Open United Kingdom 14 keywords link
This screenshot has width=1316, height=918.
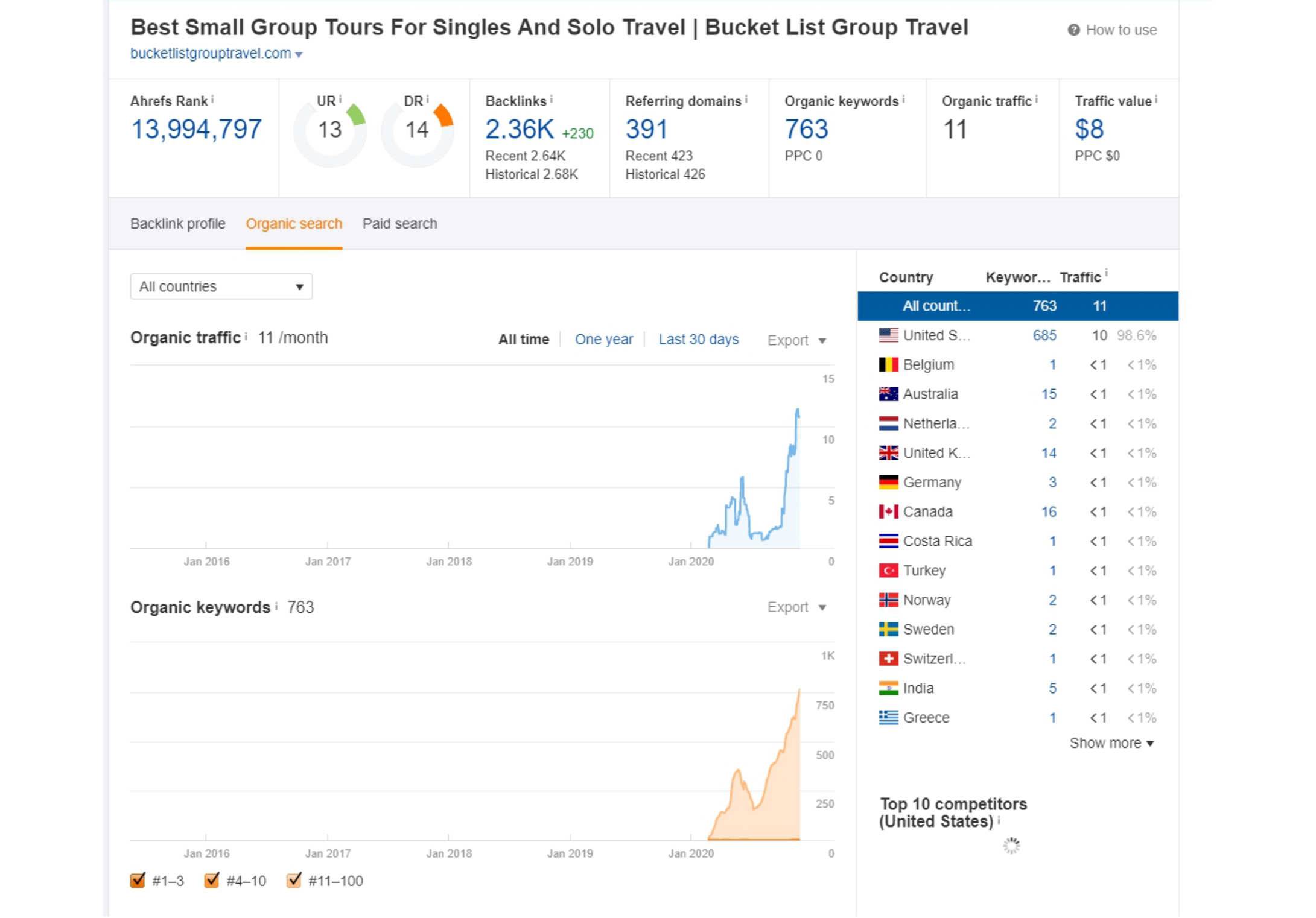(x=1049, y=453)
